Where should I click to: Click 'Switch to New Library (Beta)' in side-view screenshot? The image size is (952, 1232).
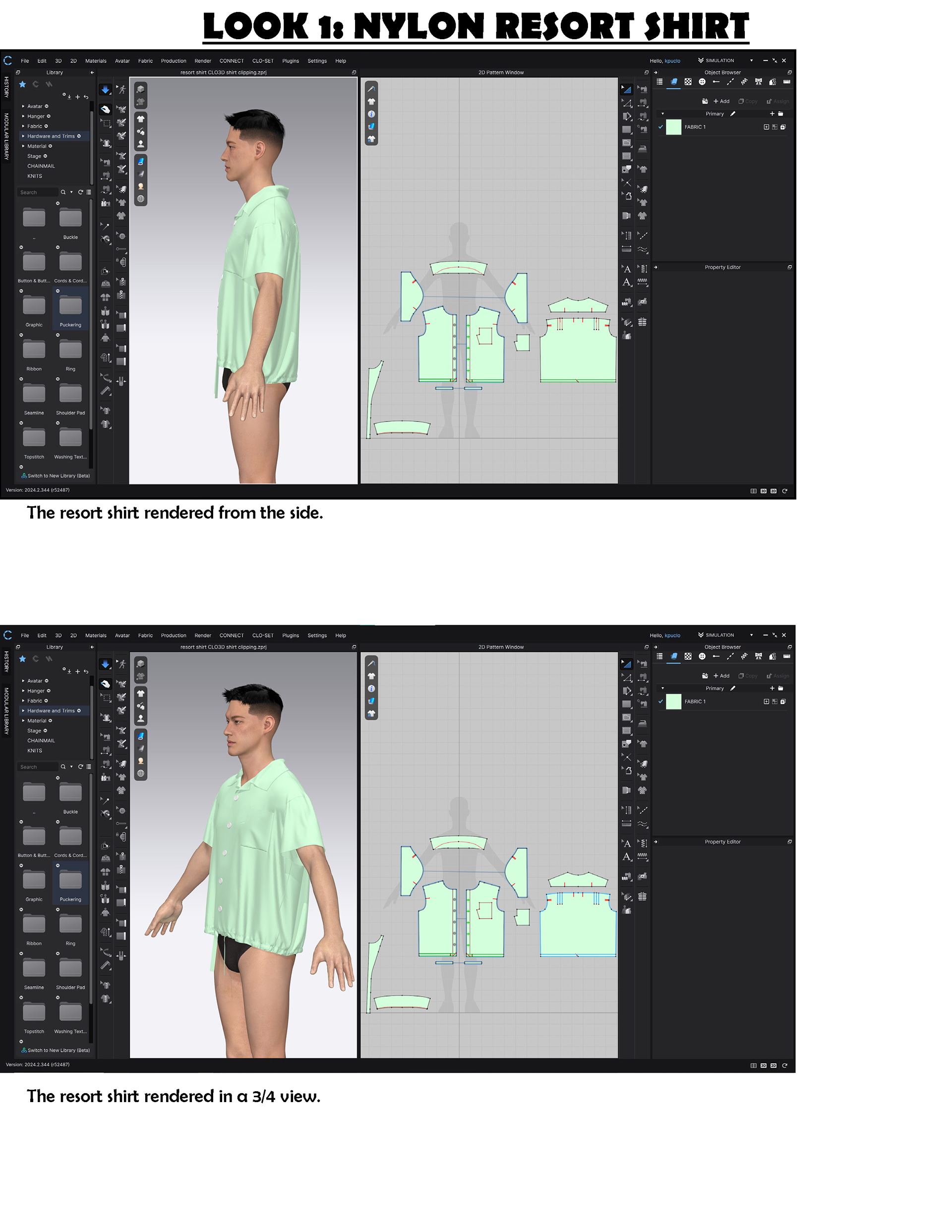click(x=56, y=475)
